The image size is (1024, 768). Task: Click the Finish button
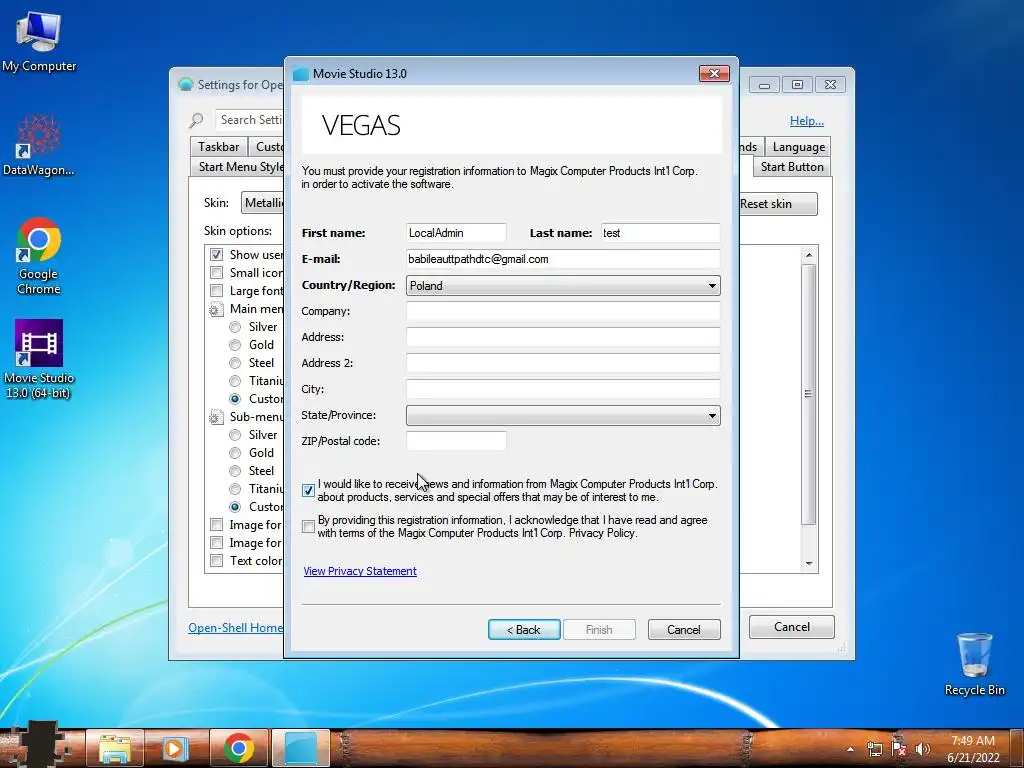click(599, 630)
